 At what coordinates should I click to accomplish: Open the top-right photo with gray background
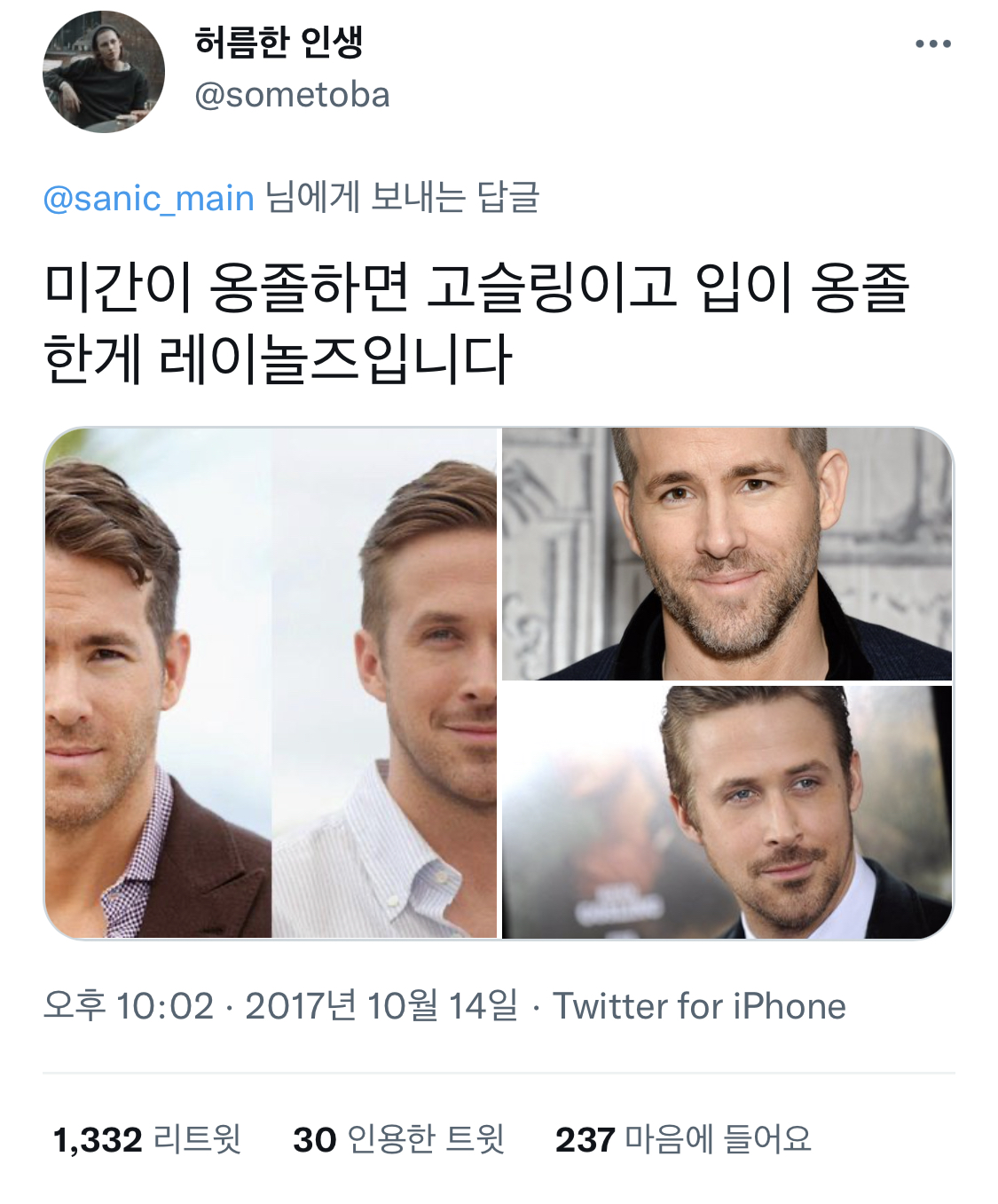click(727, 554)
